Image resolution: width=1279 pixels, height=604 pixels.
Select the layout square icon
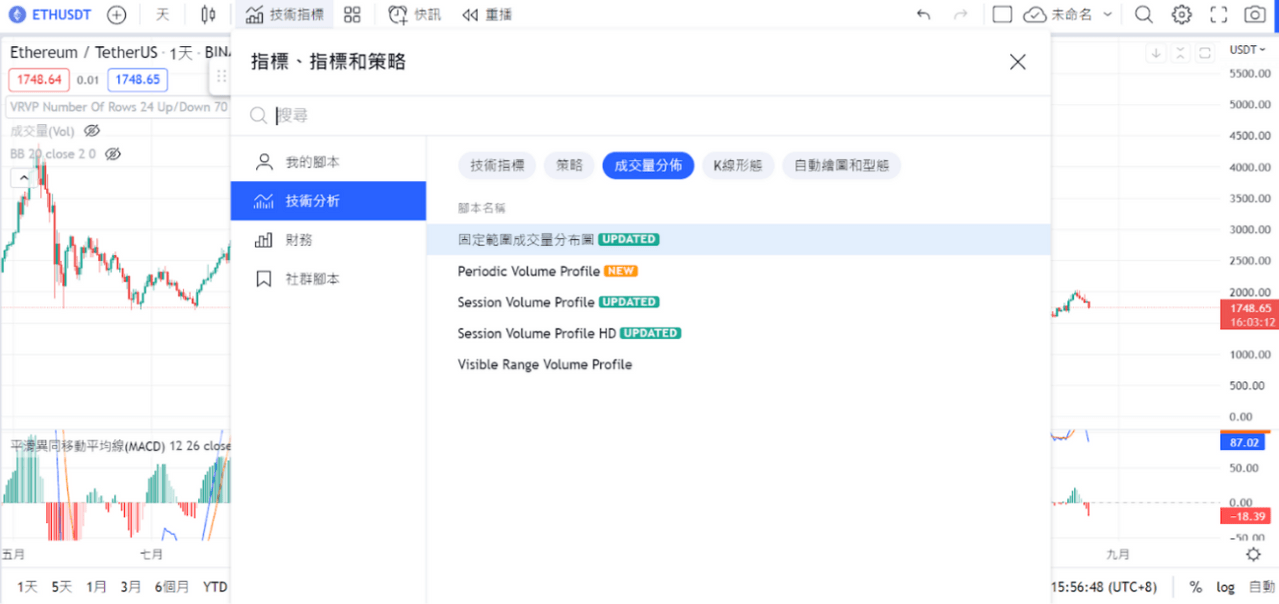coord(1003,15)
